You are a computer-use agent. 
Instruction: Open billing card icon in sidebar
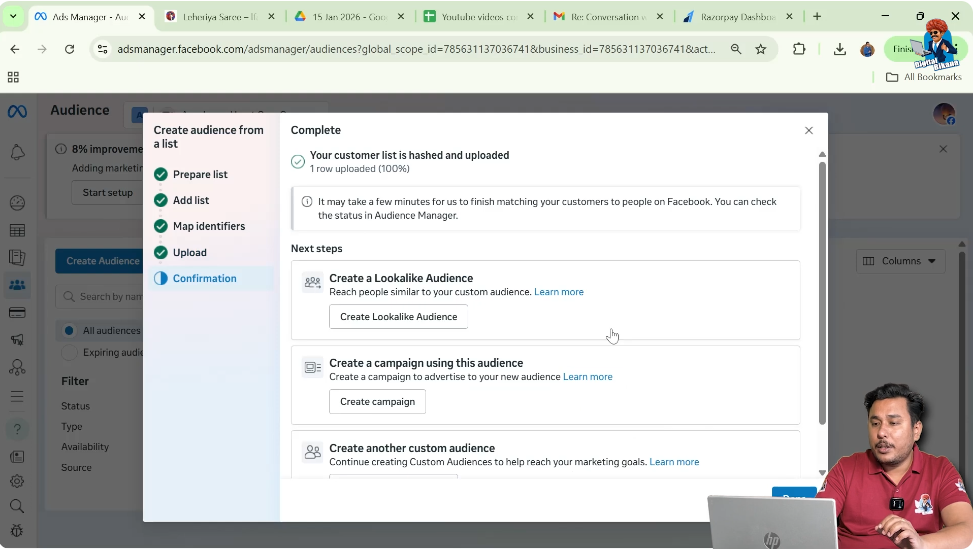tap(17, 313)
